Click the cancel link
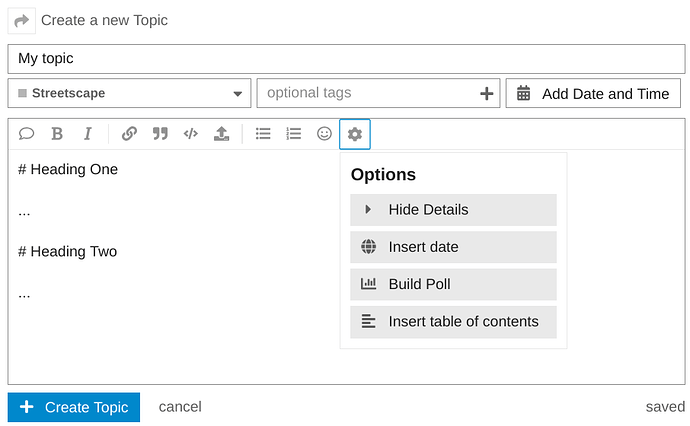The height and width of the screenshot is (426, 690). point(180,407)
